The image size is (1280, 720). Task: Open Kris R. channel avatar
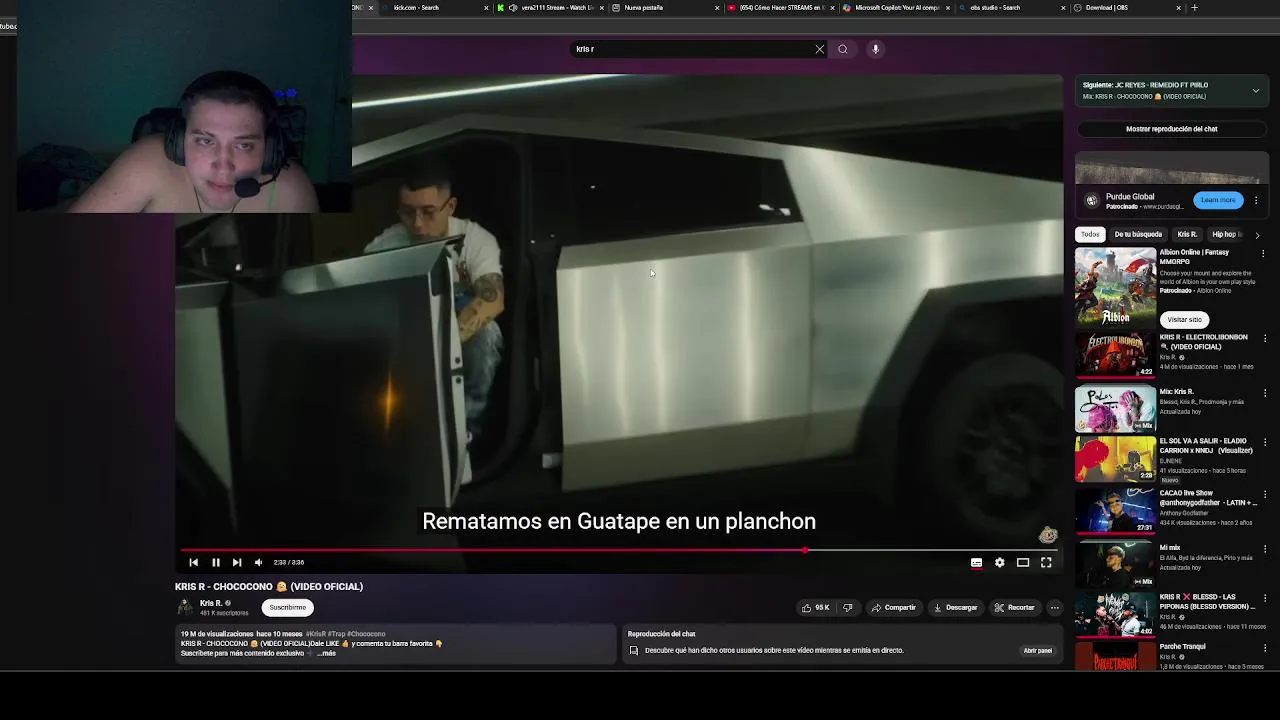pos(184,607)
